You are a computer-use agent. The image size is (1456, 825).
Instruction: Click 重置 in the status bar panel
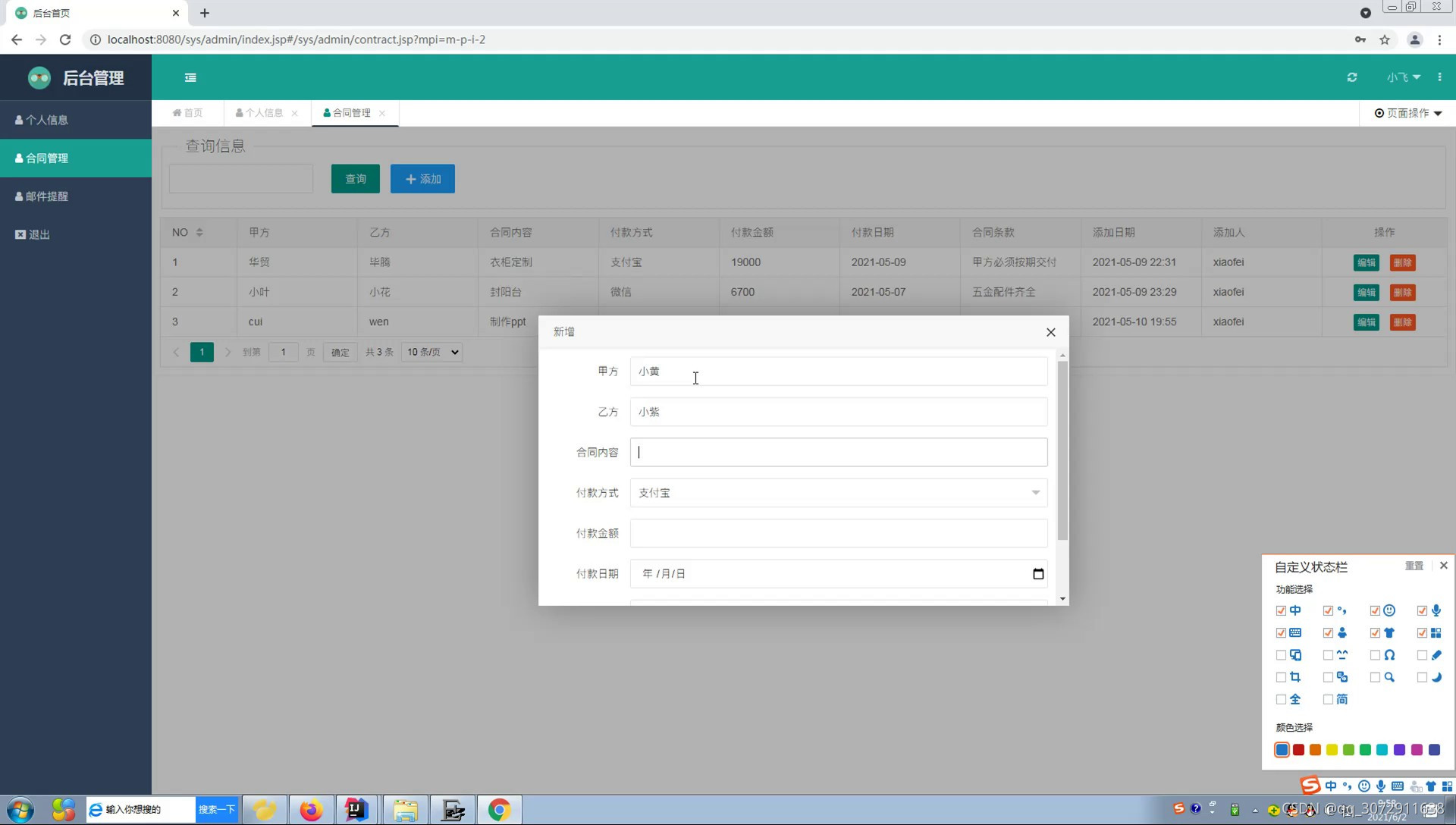coord(1414,566)
